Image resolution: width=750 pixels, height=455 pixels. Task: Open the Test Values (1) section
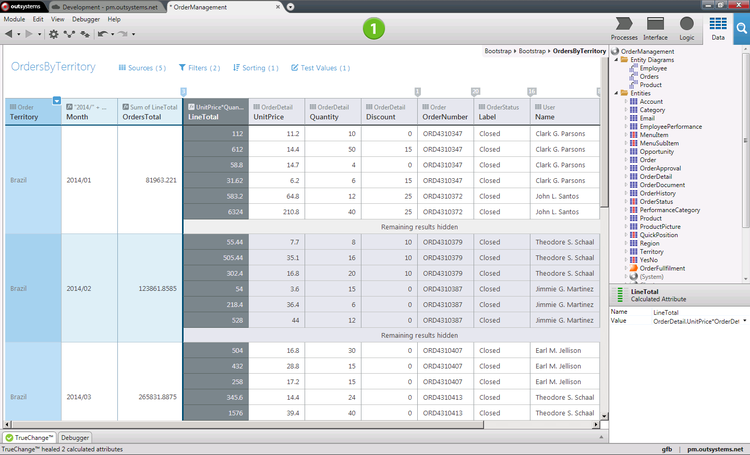[320, 68]
